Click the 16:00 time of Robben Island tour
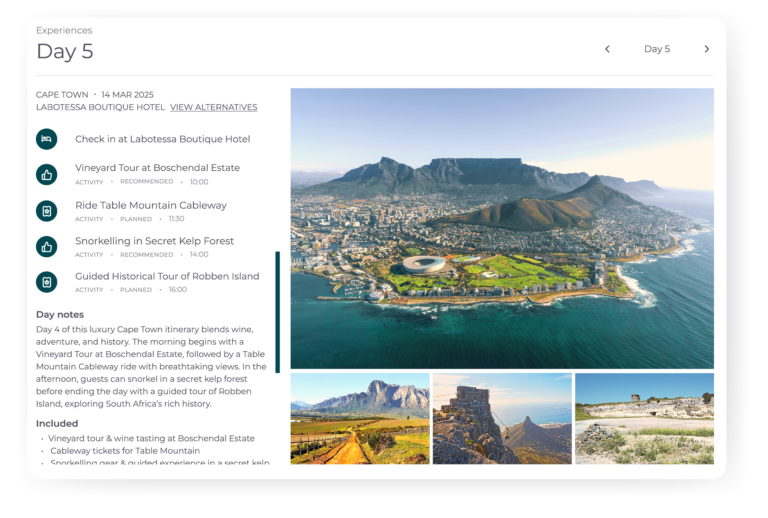The width and height of the screenshot is (768, 518). (178, 289)
